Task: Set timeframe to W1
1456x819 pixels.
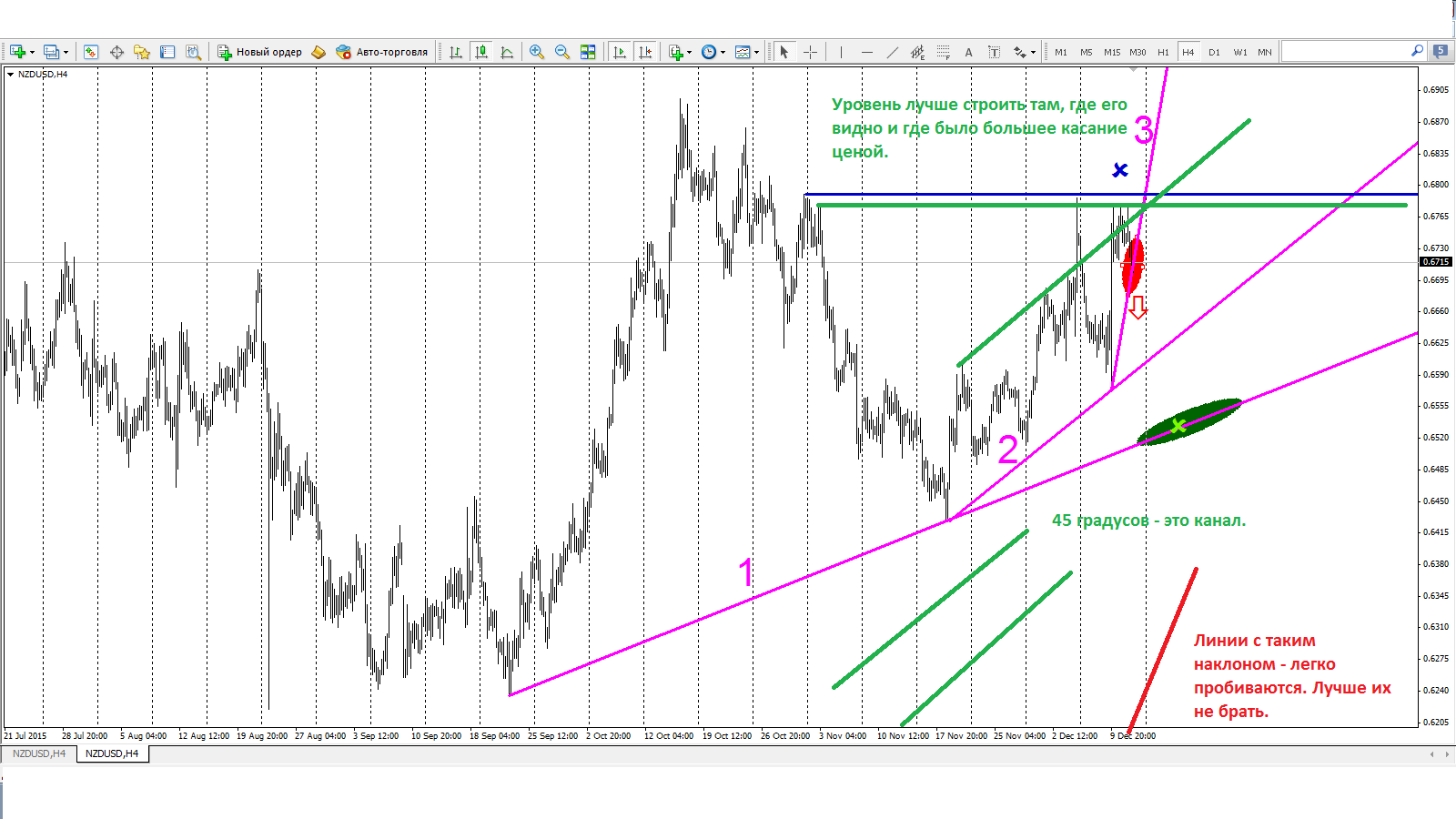Action: [x=1239, y=52]
